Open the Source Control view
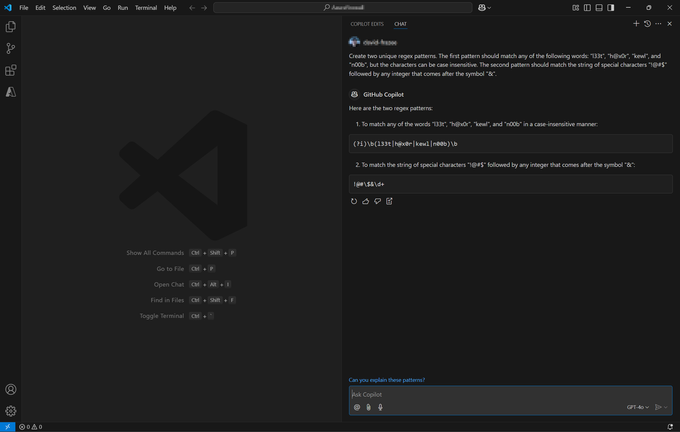680x432 pixels. click(x=10, y=49)
